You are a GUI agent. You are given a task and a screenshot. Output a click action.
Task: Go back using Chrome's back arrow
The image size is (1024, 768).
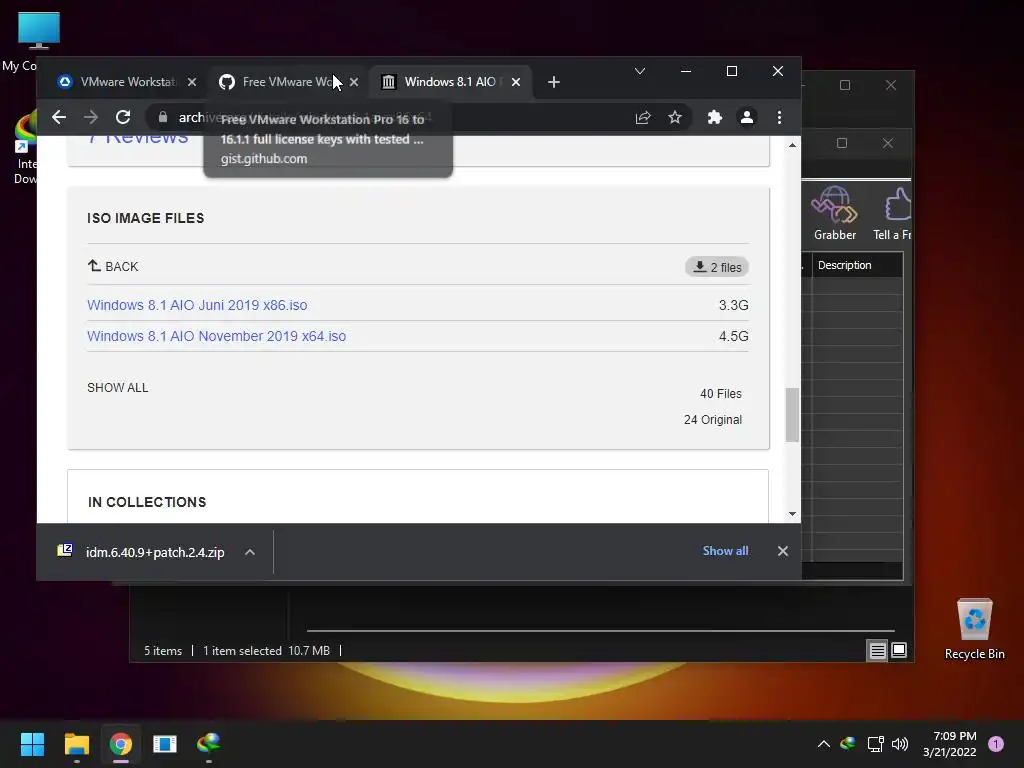[x=59, y=117]
